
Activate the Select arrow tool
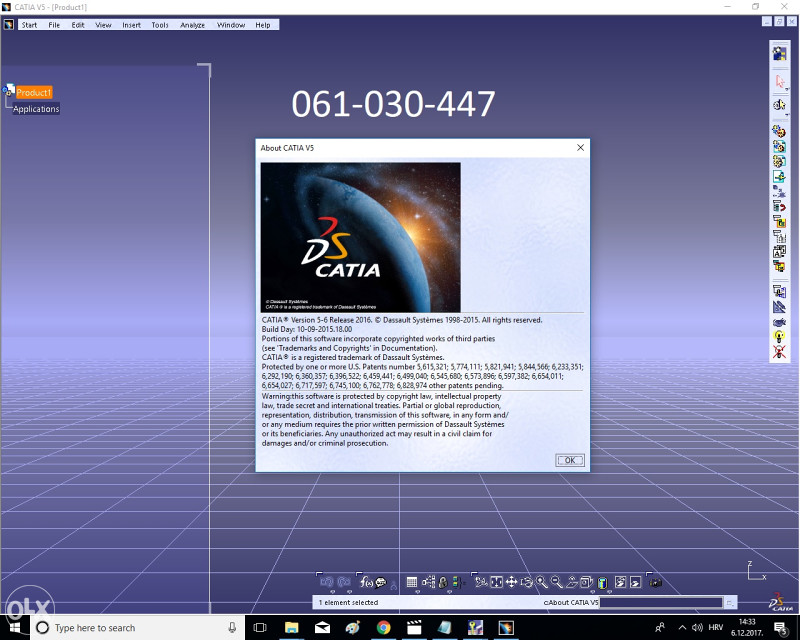779,81
